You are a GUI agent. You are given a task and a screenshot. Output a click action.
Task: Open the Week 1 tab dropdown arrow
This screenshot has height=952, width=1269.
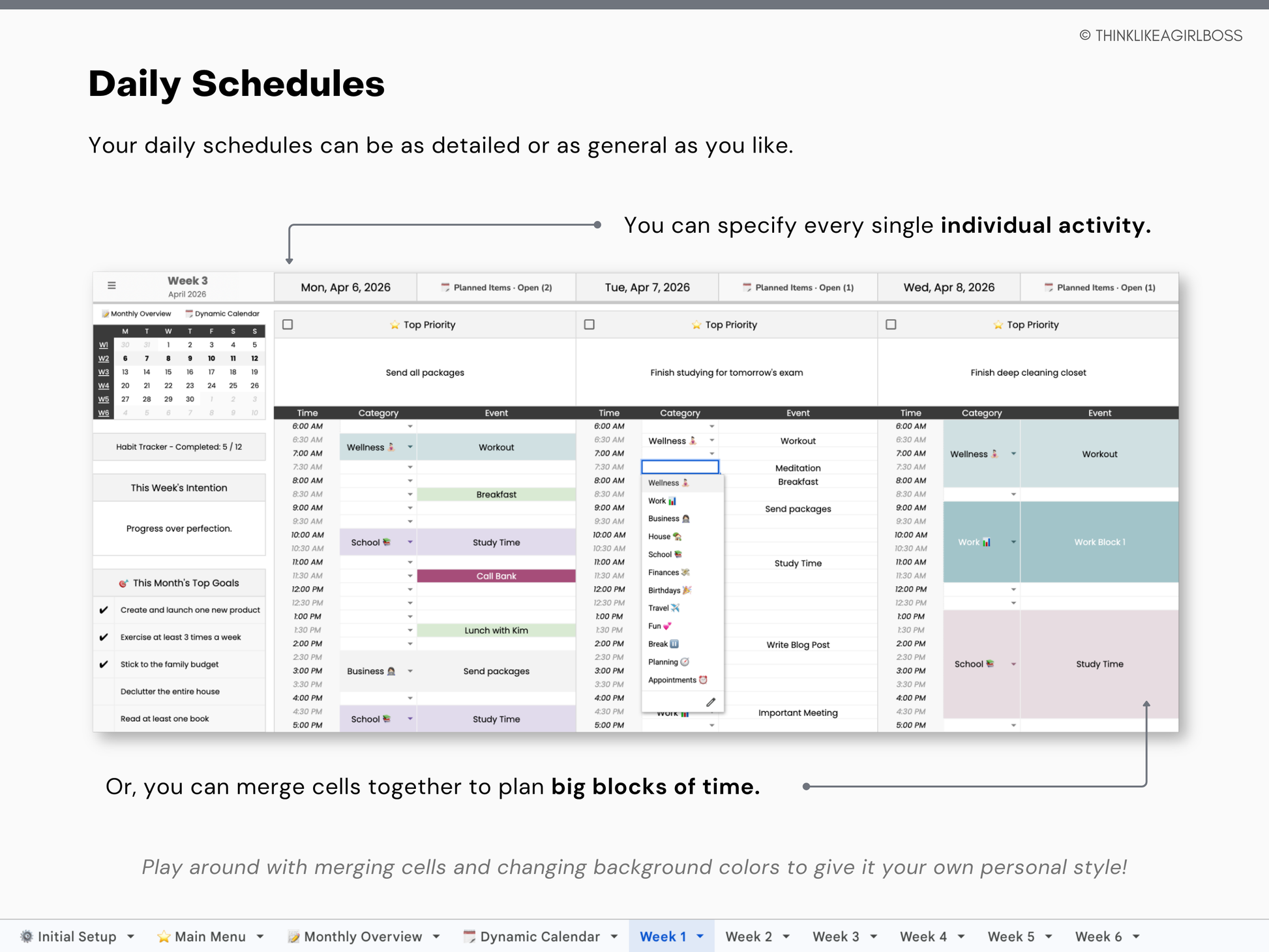click(x=700, y=936)
